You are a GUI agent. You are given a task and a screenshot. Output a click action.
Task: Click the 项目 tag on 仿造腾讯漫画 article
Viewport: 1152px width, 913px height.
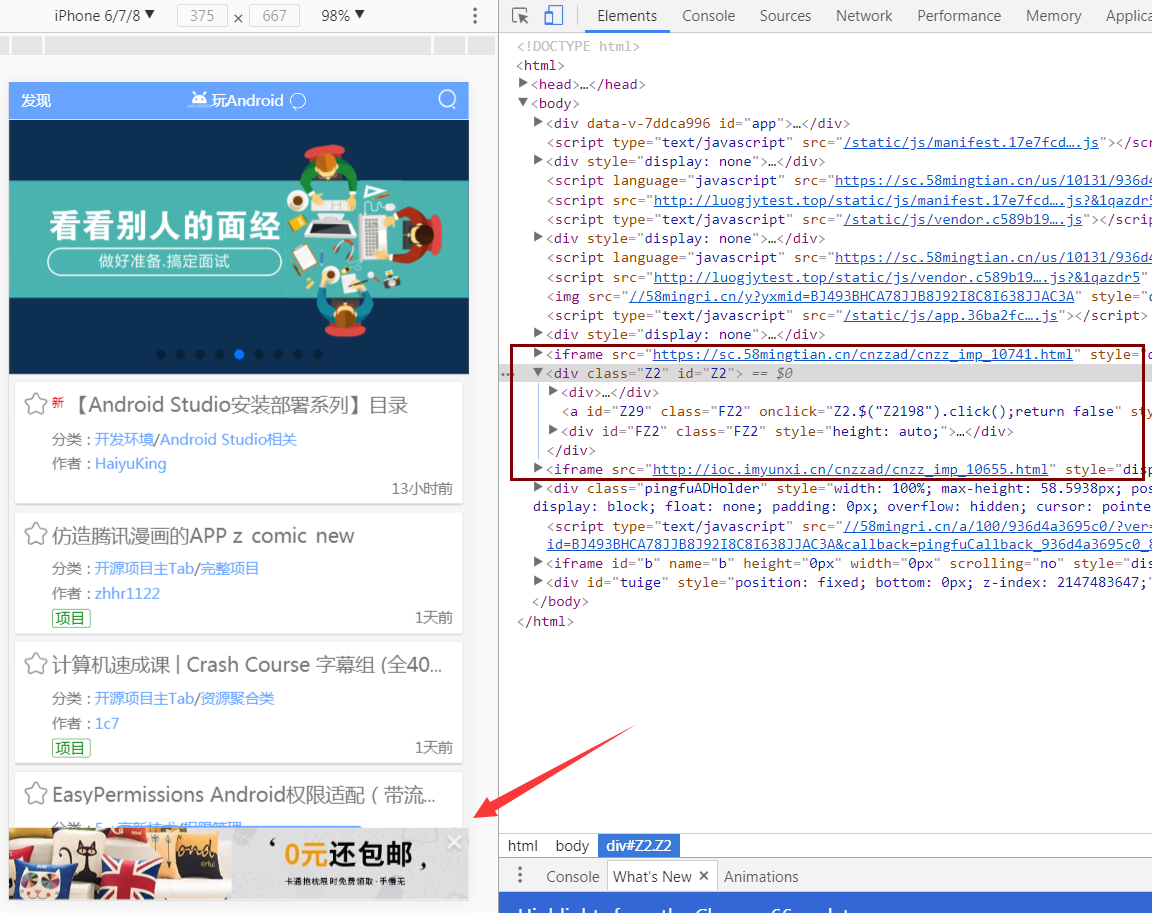[x=71, y=618]
